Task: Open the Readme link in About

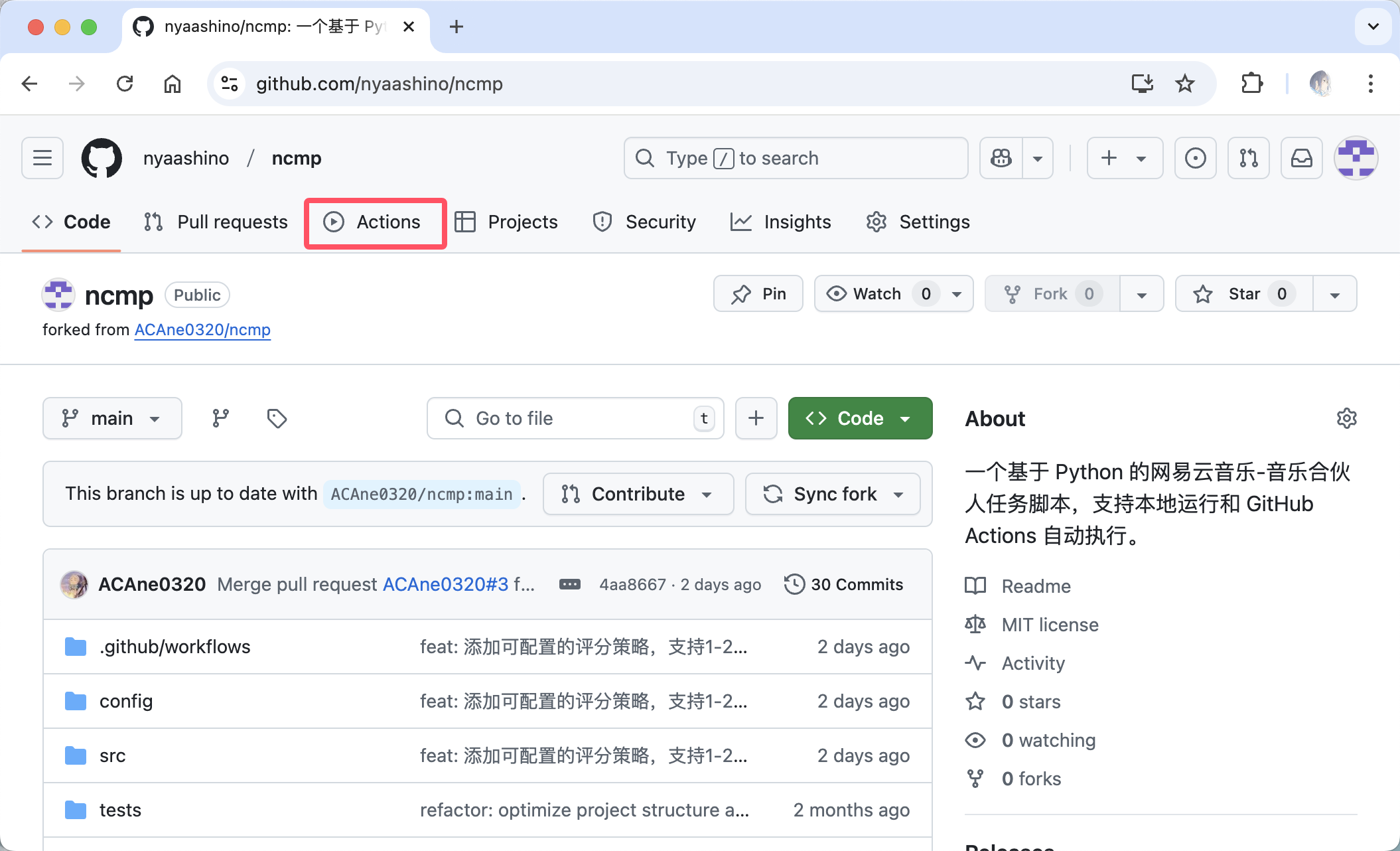Action: 1036,586
